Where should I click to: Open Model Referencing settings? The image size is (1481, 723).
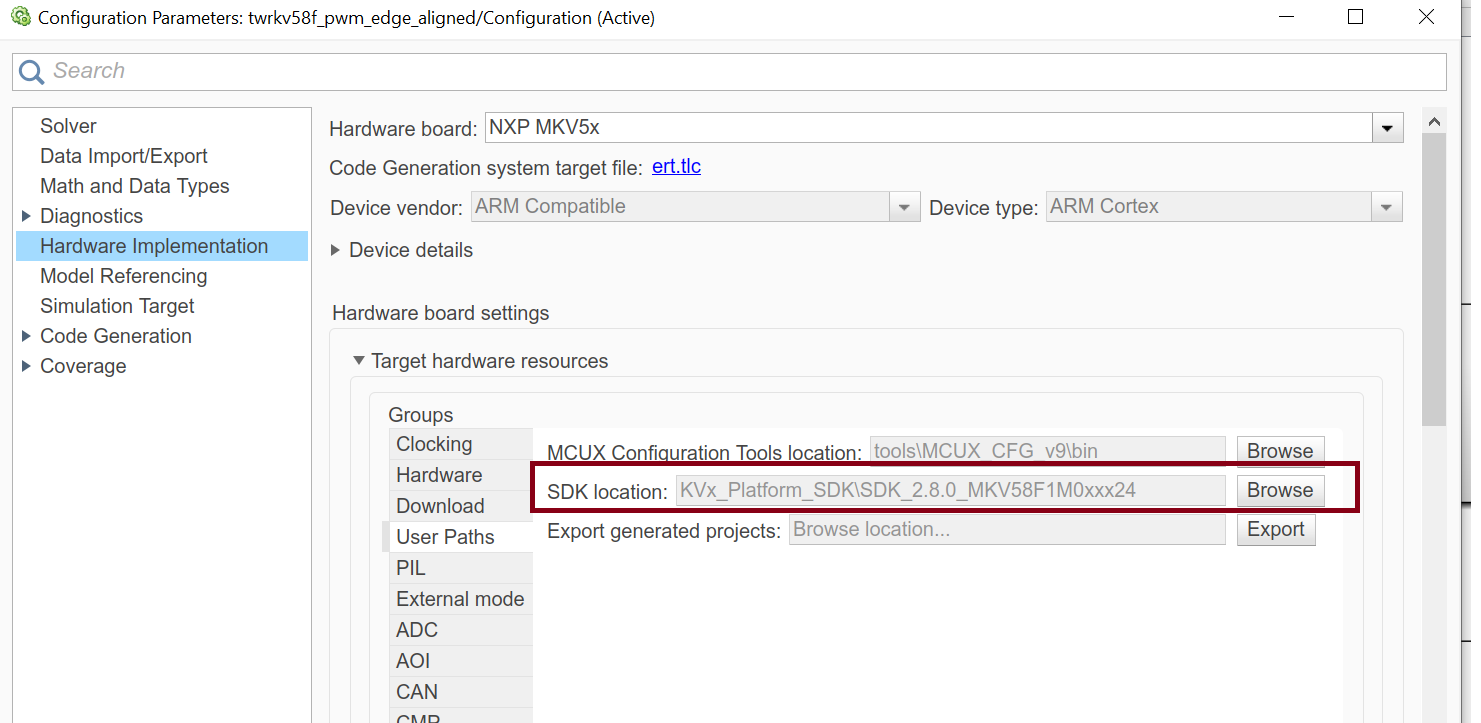123,276
